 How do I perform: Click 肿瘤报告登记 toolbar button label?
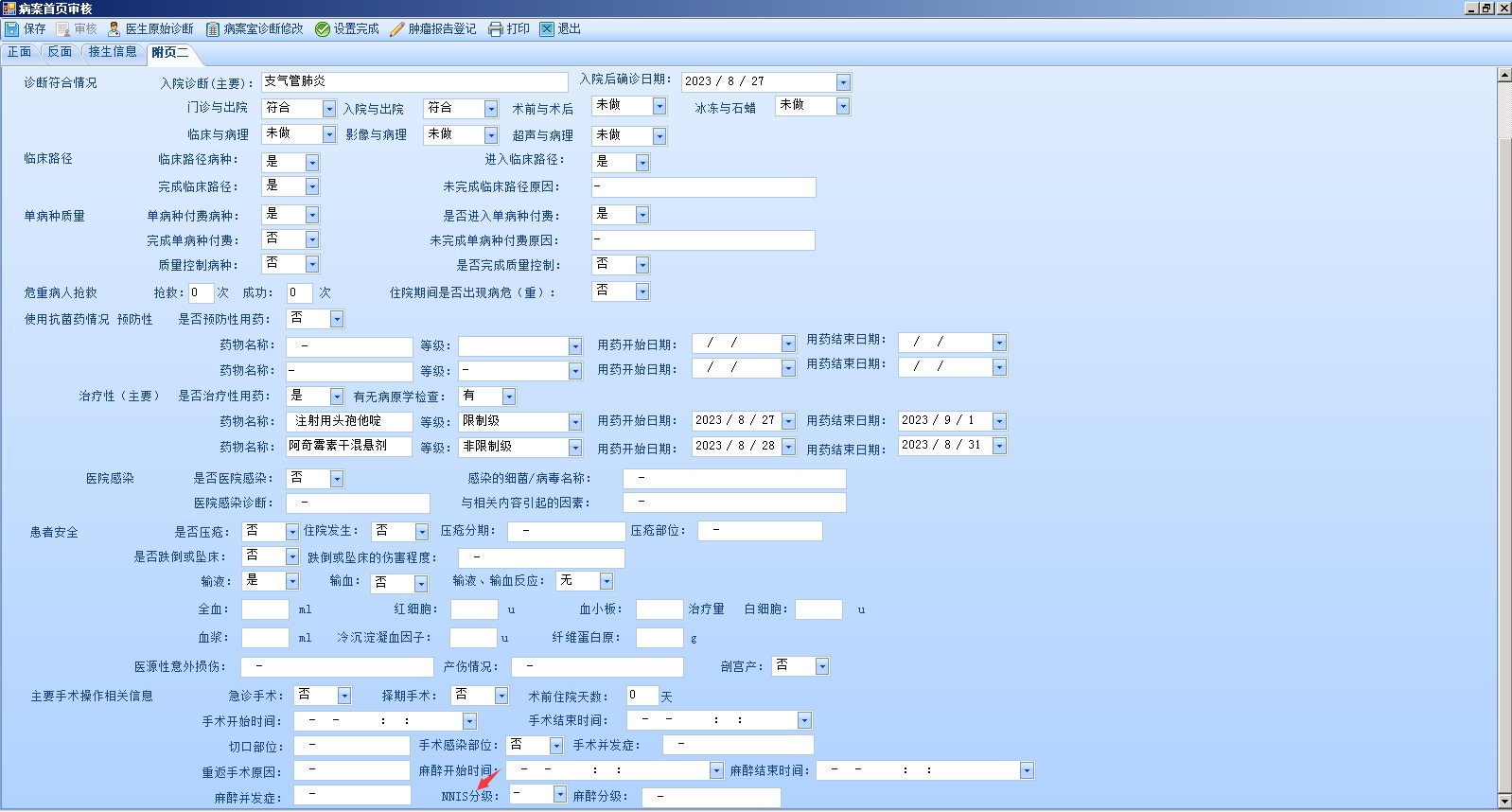tap(443, 29)
